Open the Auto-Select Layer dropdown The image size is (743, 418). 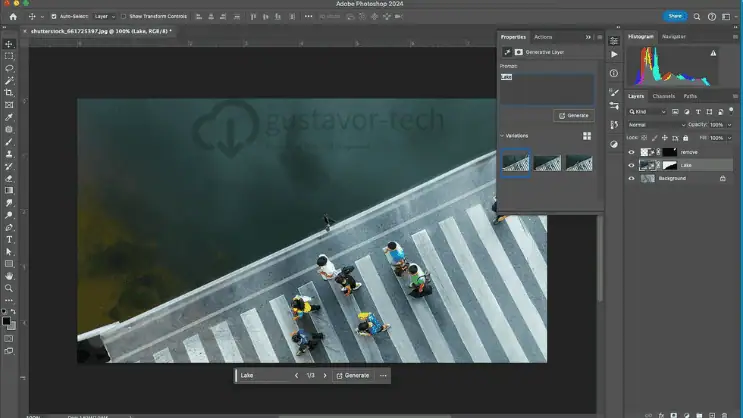tap(104, 17)
